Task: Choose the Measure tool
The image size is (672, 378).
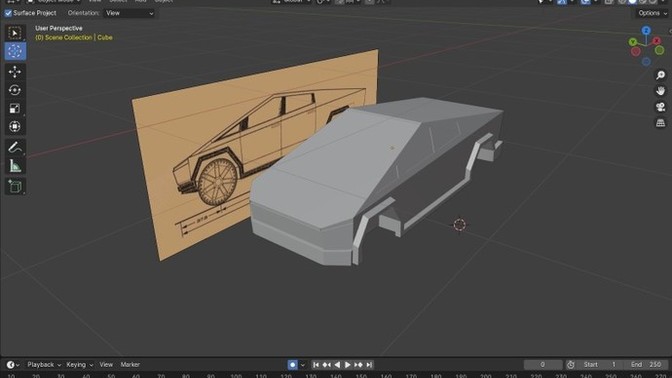Action: pos(15,165)
